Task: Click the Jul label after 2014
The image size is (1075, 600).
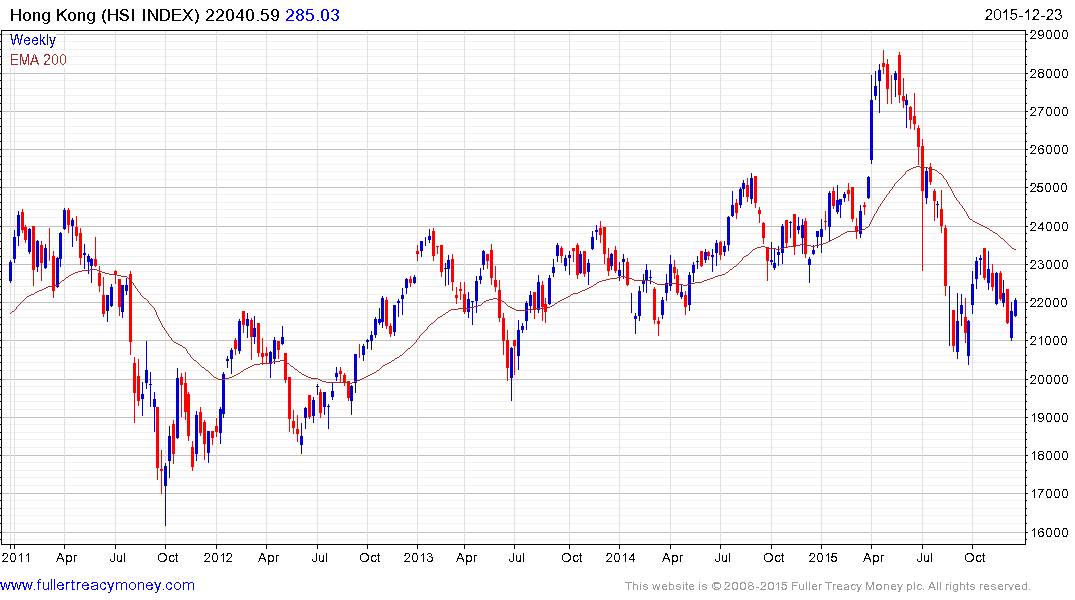Action: 722,557
